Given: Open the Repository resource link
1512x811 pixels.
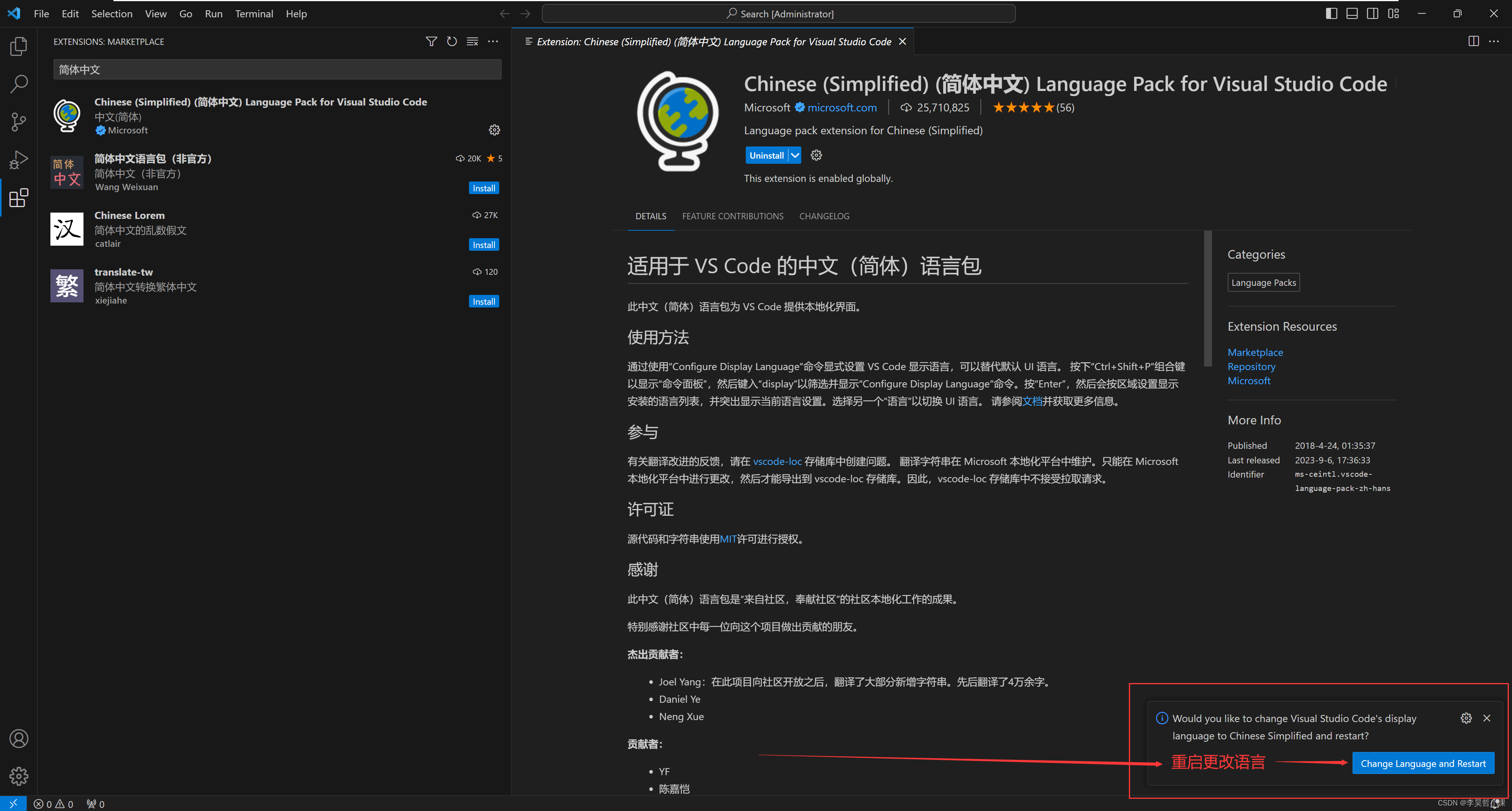Looking at the screenshot, I should (1251, 366).
